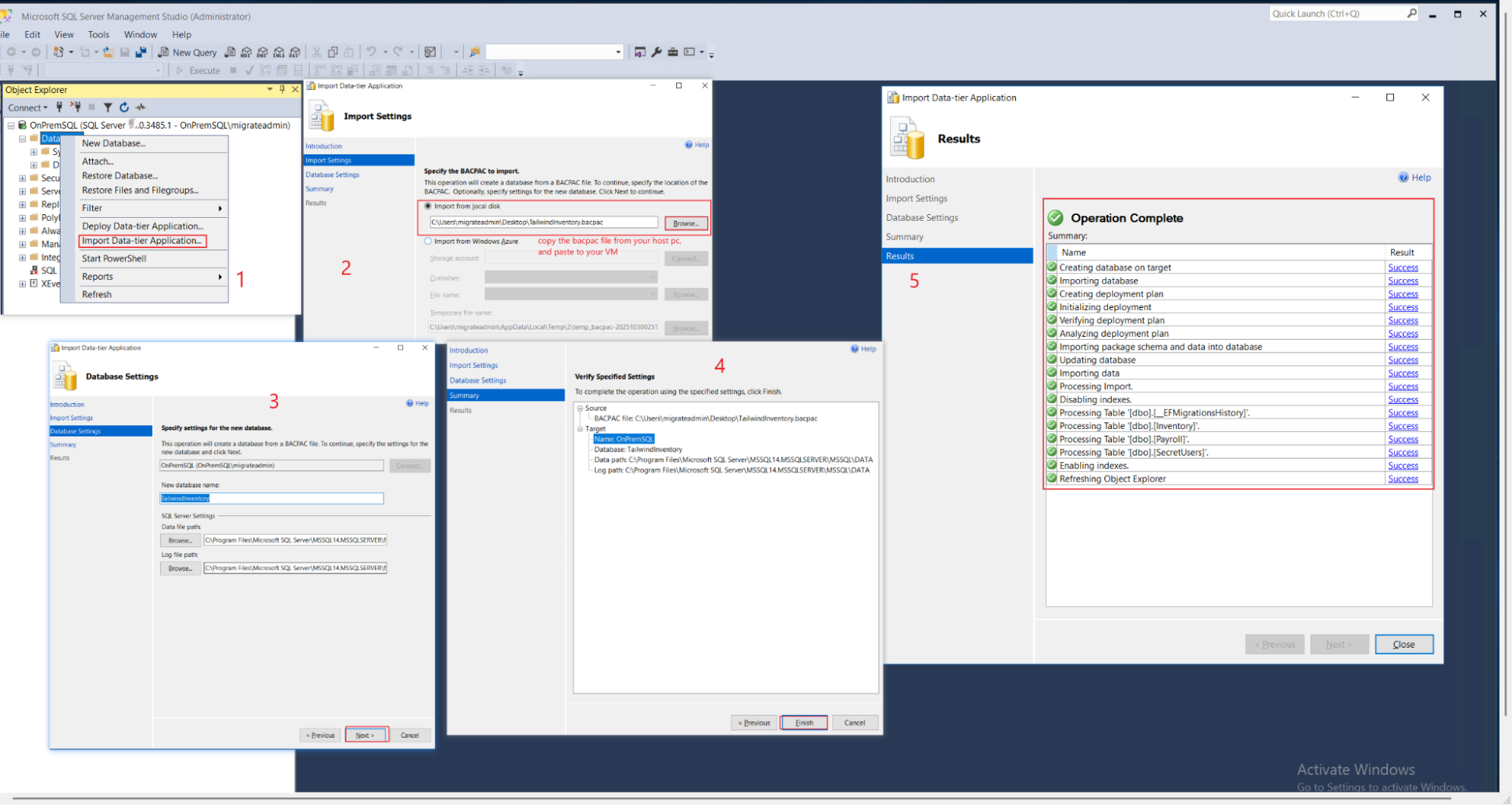Click the wrench Properties icon in main toolbar
Screen dimensions: 1512x805
pyautogui.click(x=657, y=52)
